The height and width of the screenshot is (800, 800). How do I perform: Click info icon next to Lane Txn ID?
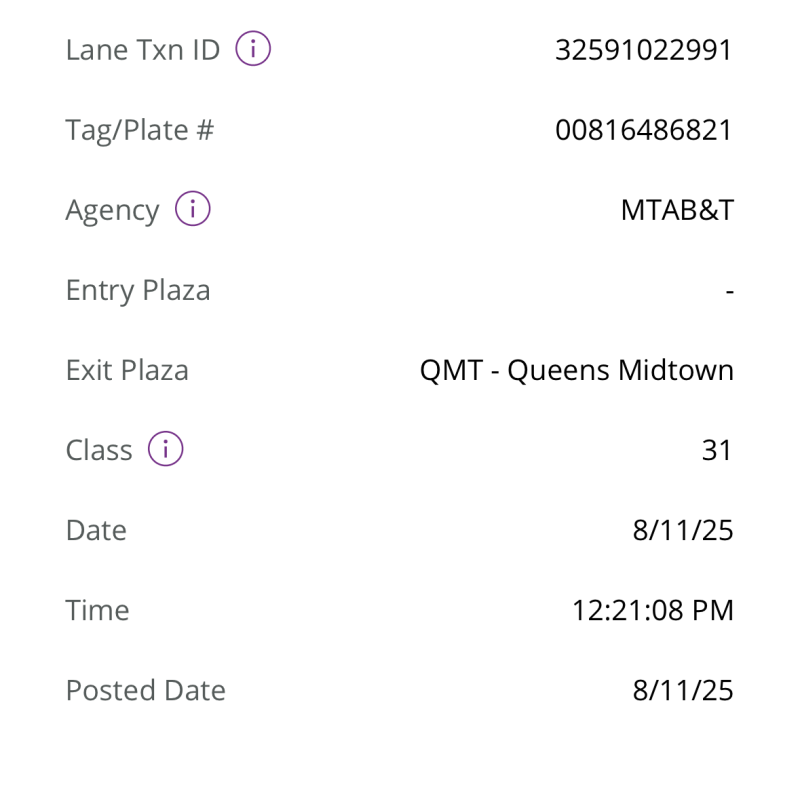coord(253,49)
